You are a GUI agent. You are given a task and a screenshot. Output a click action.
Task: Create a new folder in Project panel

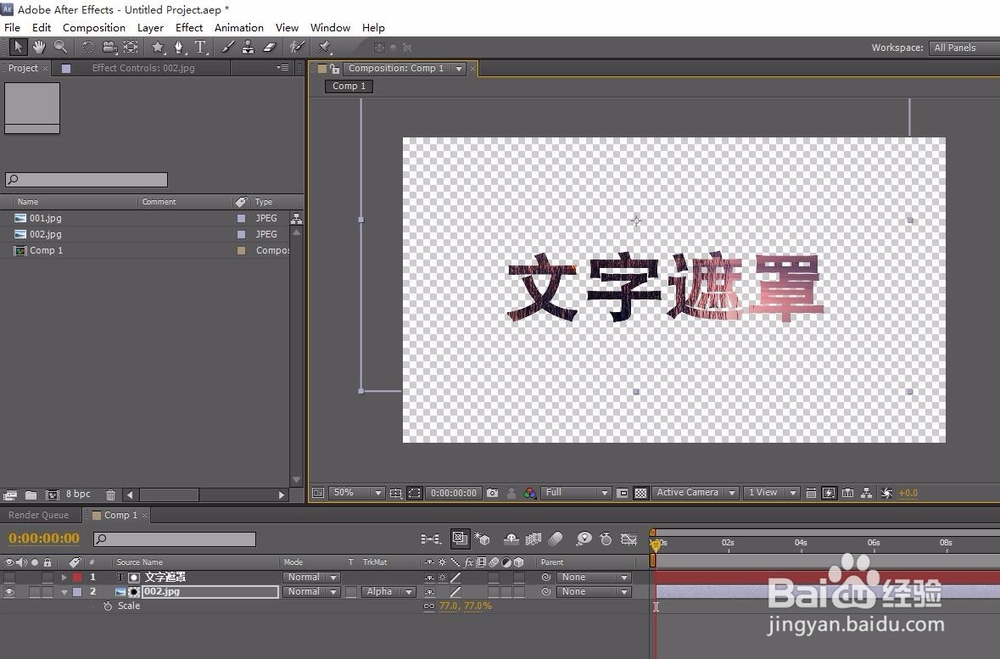coord(31,494)
